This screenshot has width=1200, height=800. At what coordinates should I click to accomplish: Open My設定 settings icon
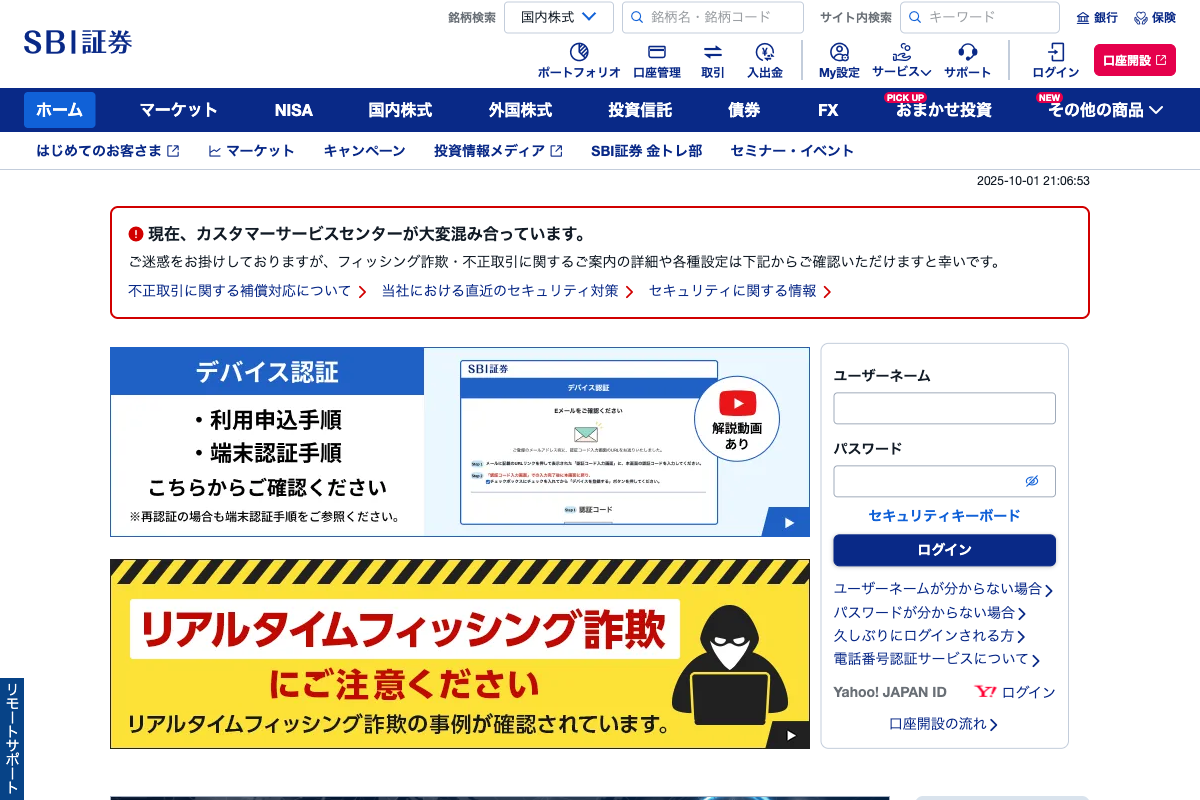(839, 53)
